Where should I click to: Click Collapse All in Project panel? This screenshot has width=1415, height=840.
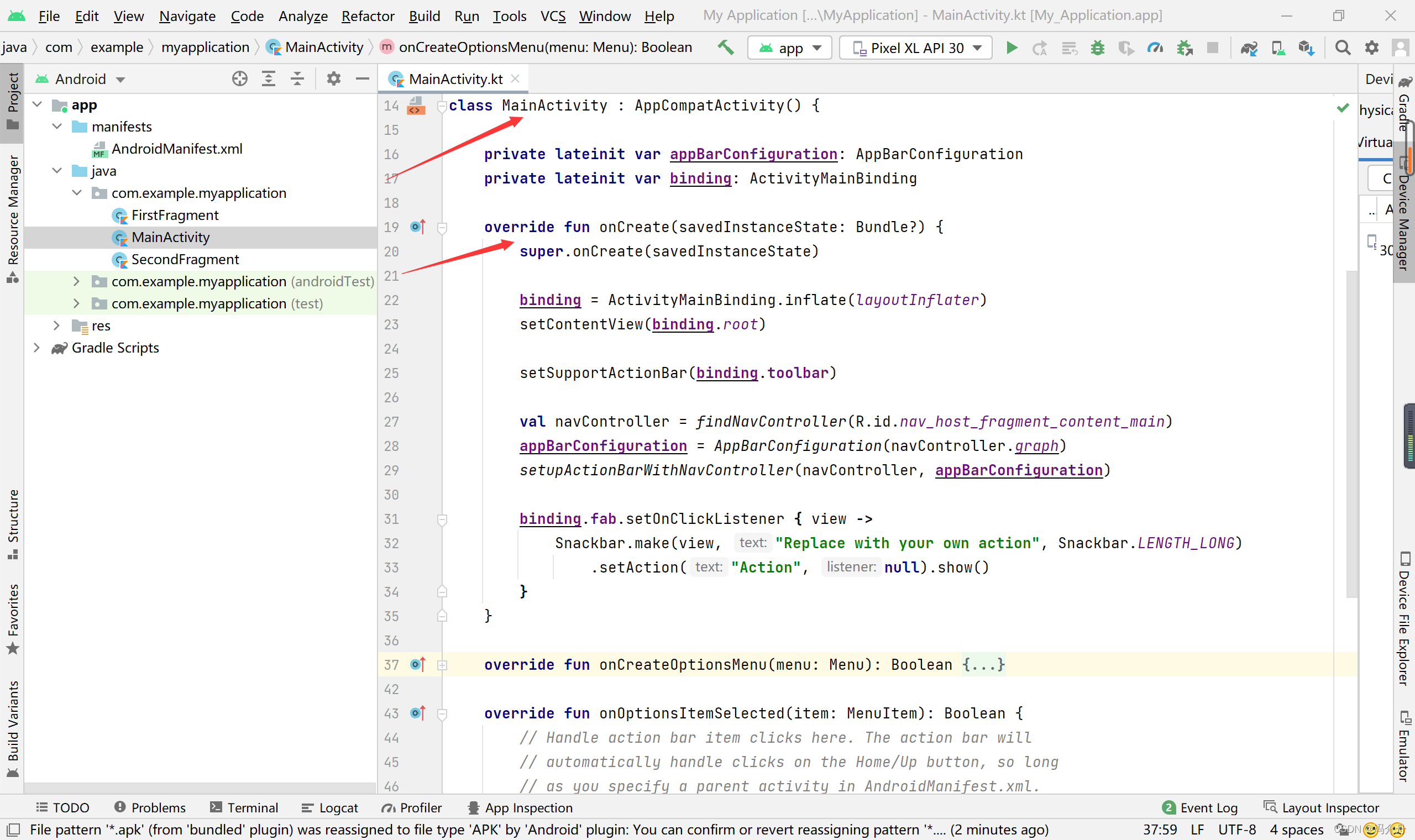click(297, 78)
